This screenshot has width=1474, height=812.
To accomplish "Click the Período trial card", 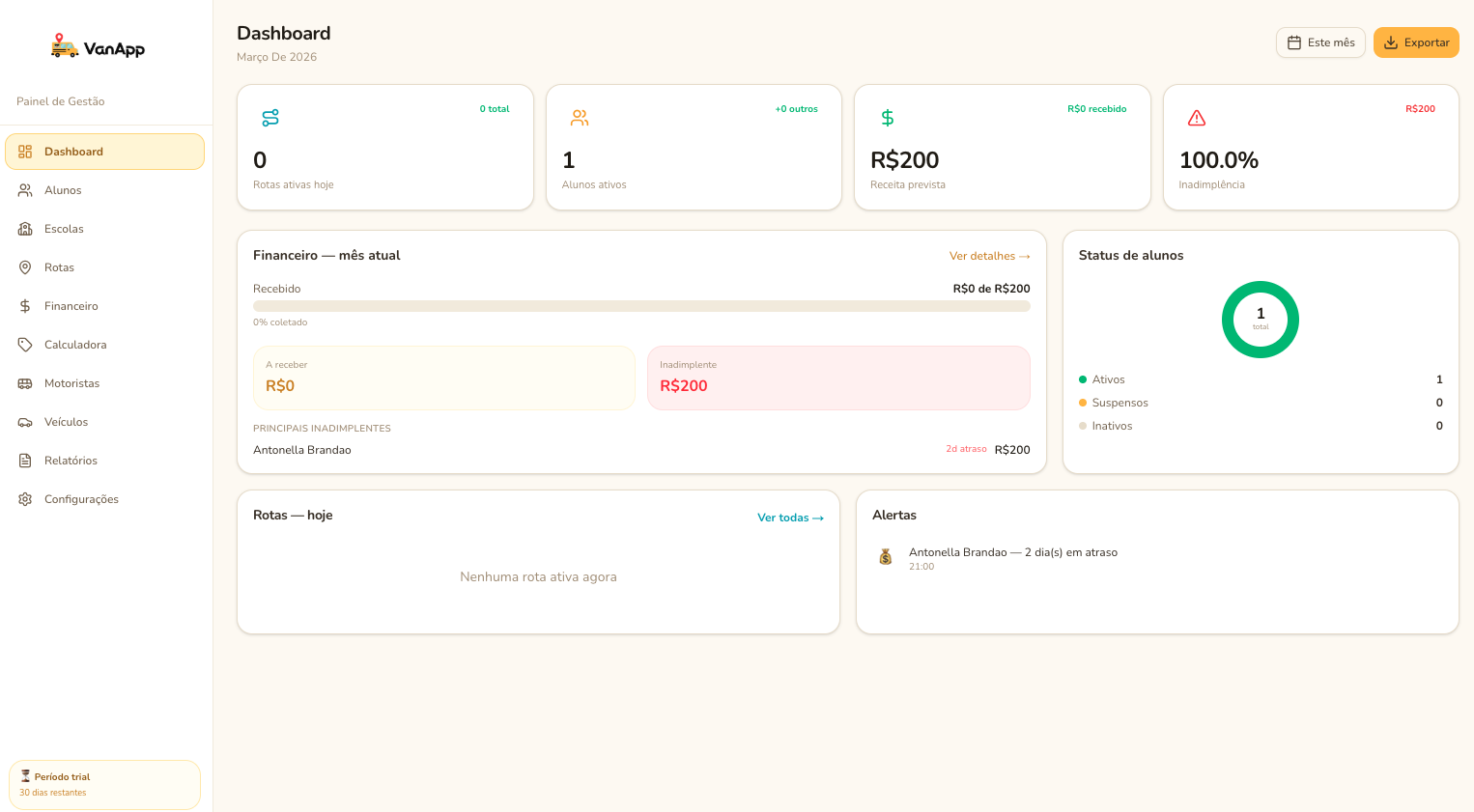I will tap(104, 784).
